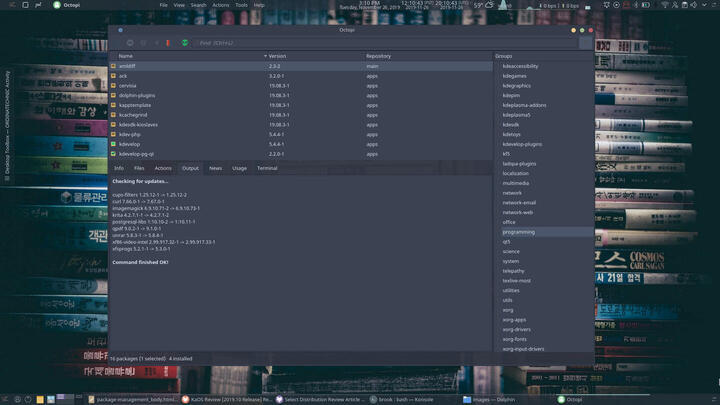720x405 pixels.
Task: Select the kdesdk group
Action: point(511,125)
